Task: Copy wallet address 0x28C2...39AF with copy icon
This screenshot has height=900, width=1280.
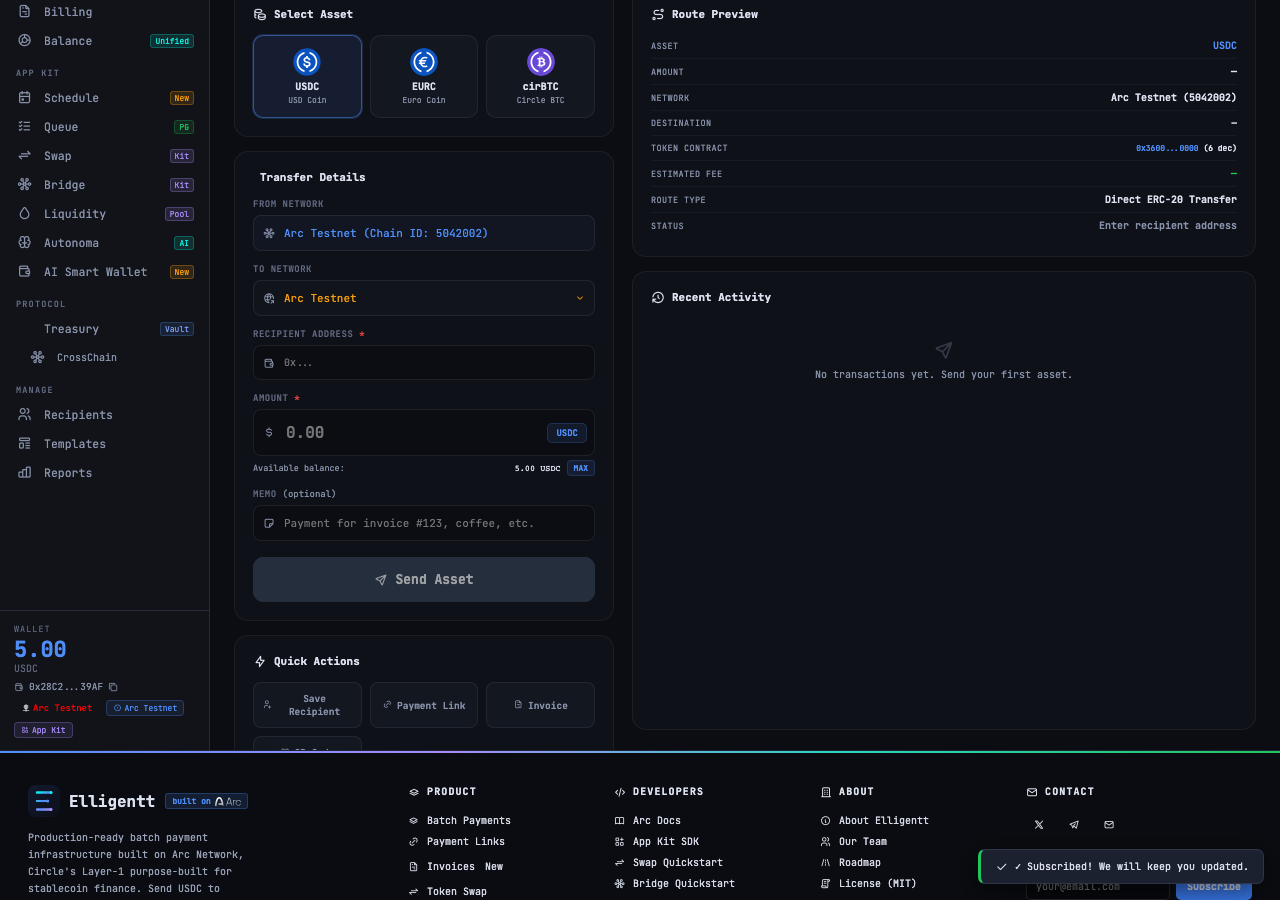Action: [x=113, y=687]
